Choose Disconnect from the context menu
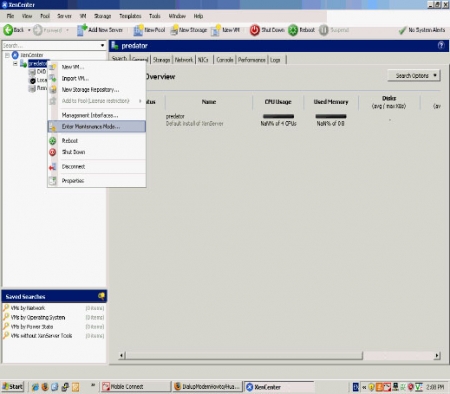This screenshot has width=450, height=394. click(x=97, y=167)
